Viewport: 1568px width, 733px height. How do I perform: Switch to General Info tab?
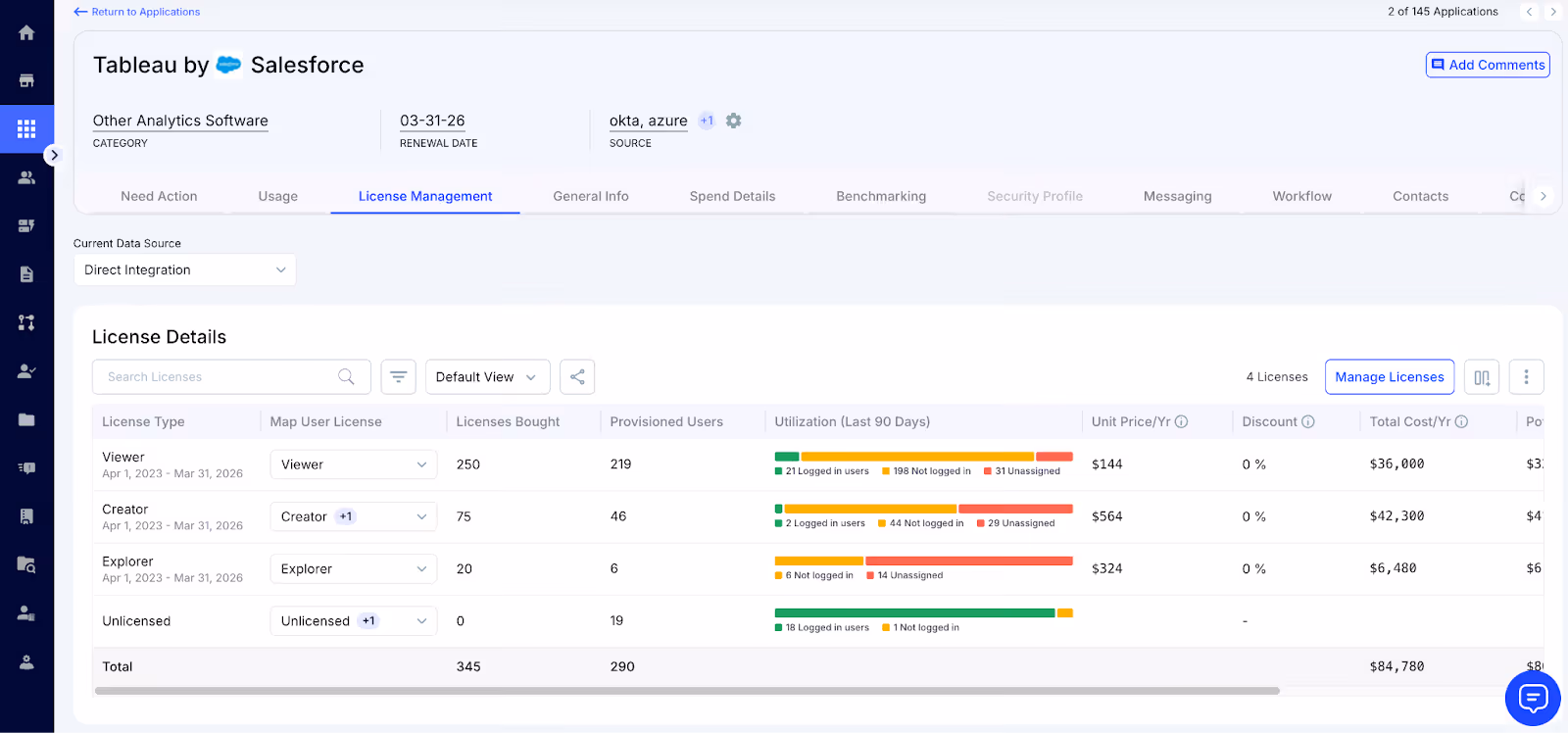pos(591,196)
